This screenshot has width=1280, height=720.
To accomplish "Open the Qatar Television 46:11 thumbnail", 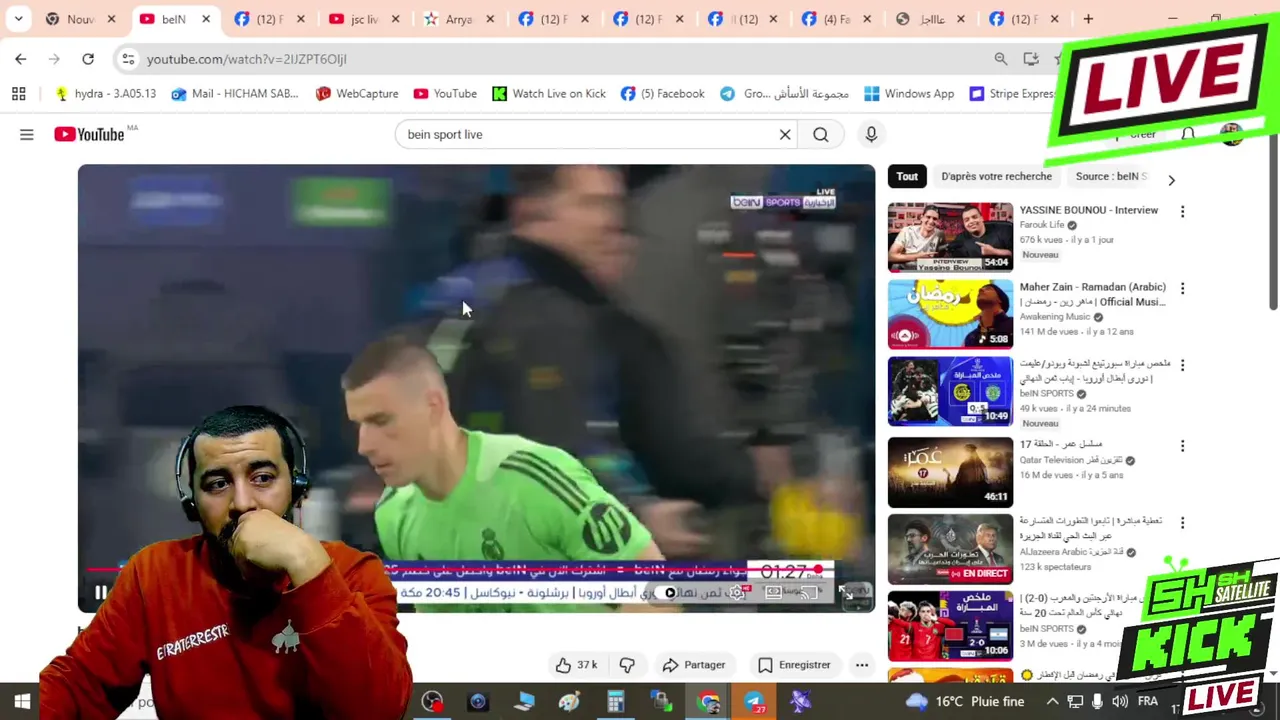I will [x=950, y=472].
